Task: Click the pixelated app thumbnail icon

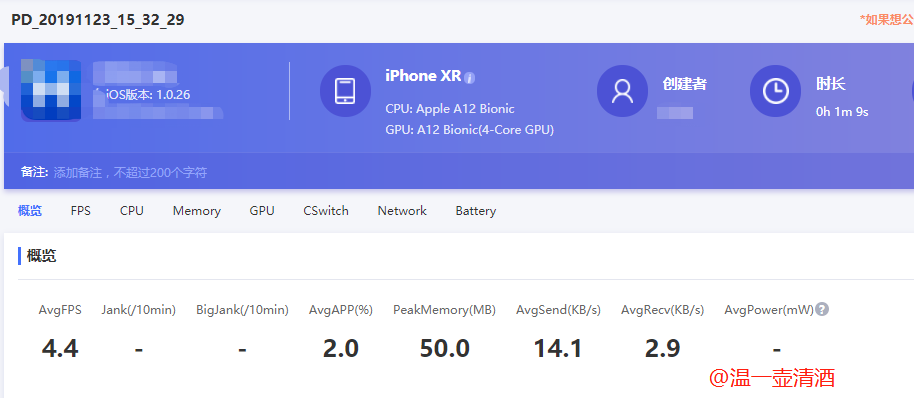Action: [x=51, y=90]
